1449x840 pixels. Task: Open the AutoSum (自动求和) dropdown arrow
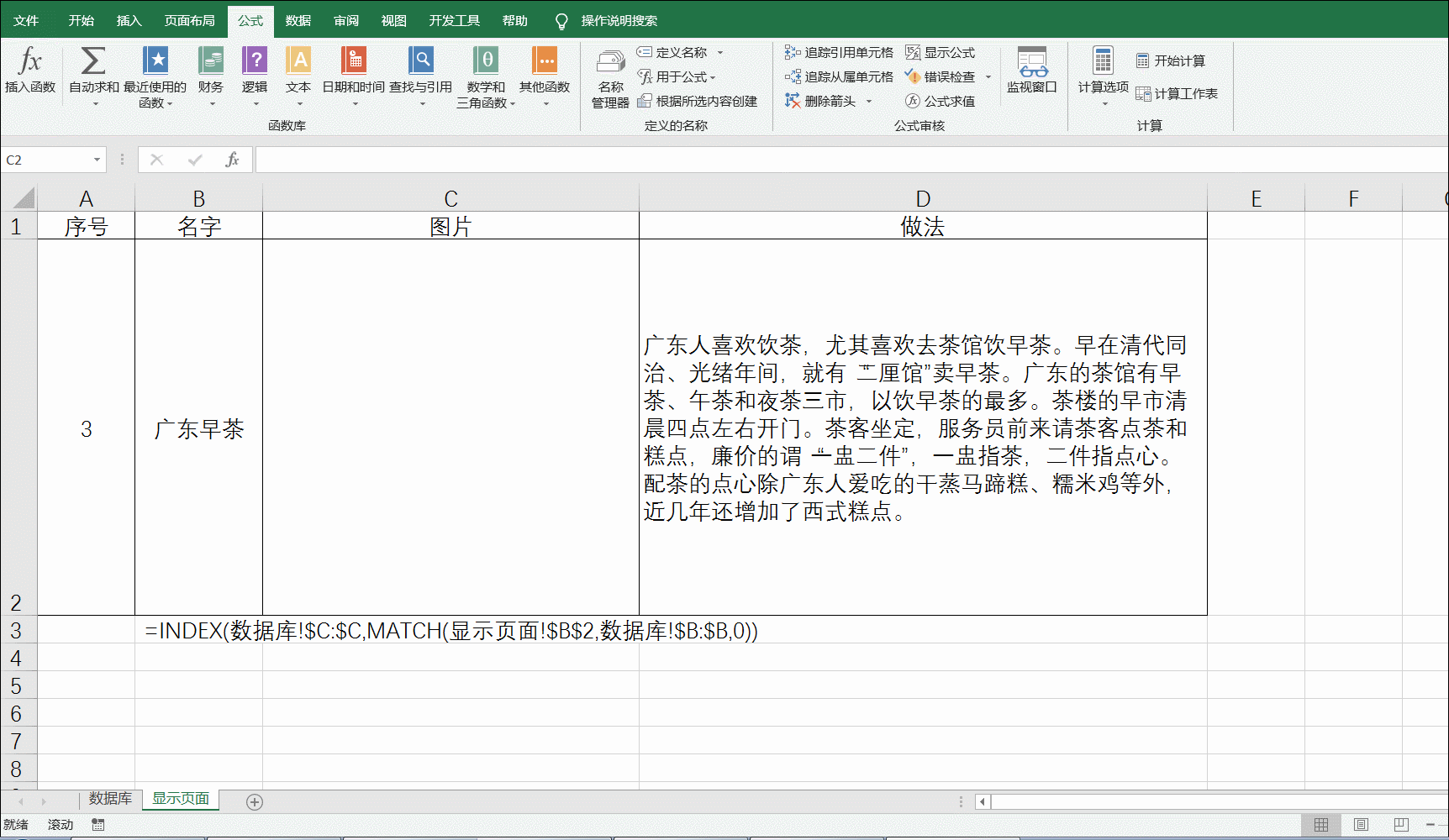point(95,104)
